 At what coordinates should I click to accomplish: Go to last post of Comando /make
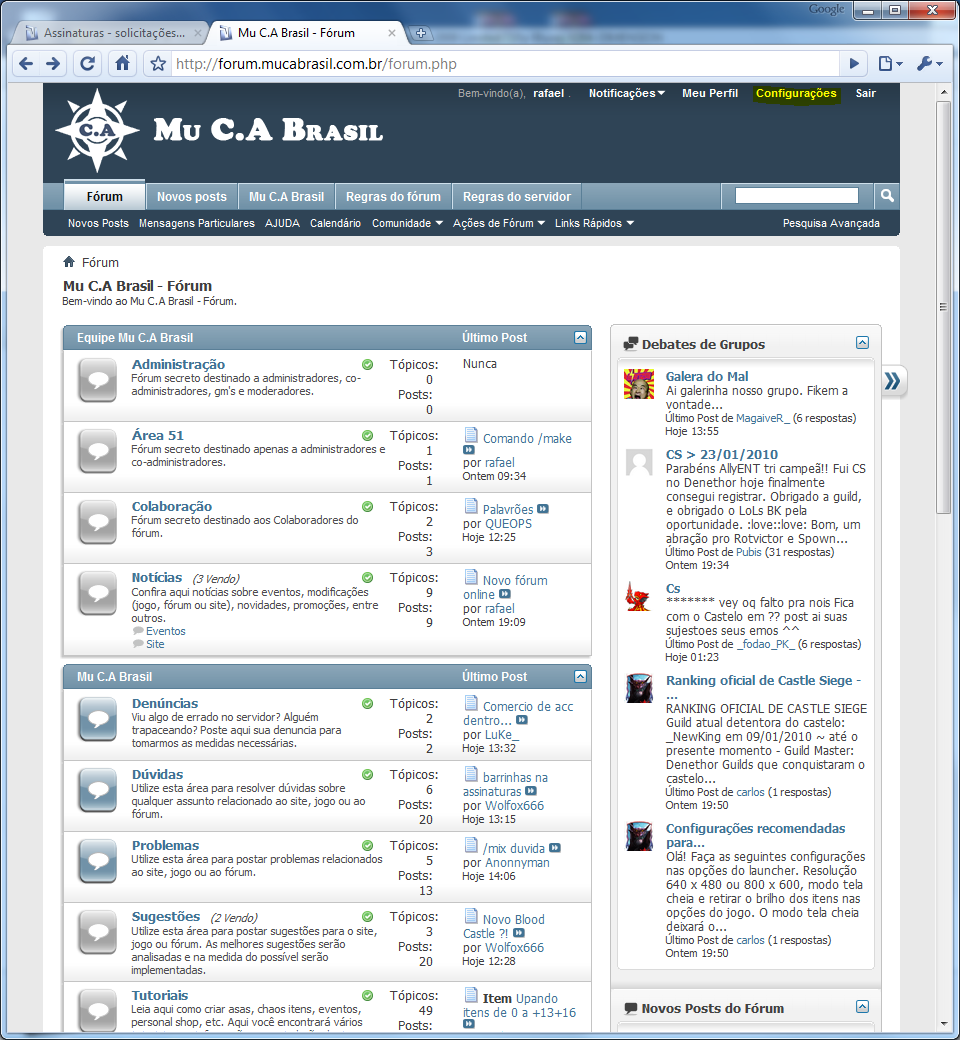click(x=469, y=450)
